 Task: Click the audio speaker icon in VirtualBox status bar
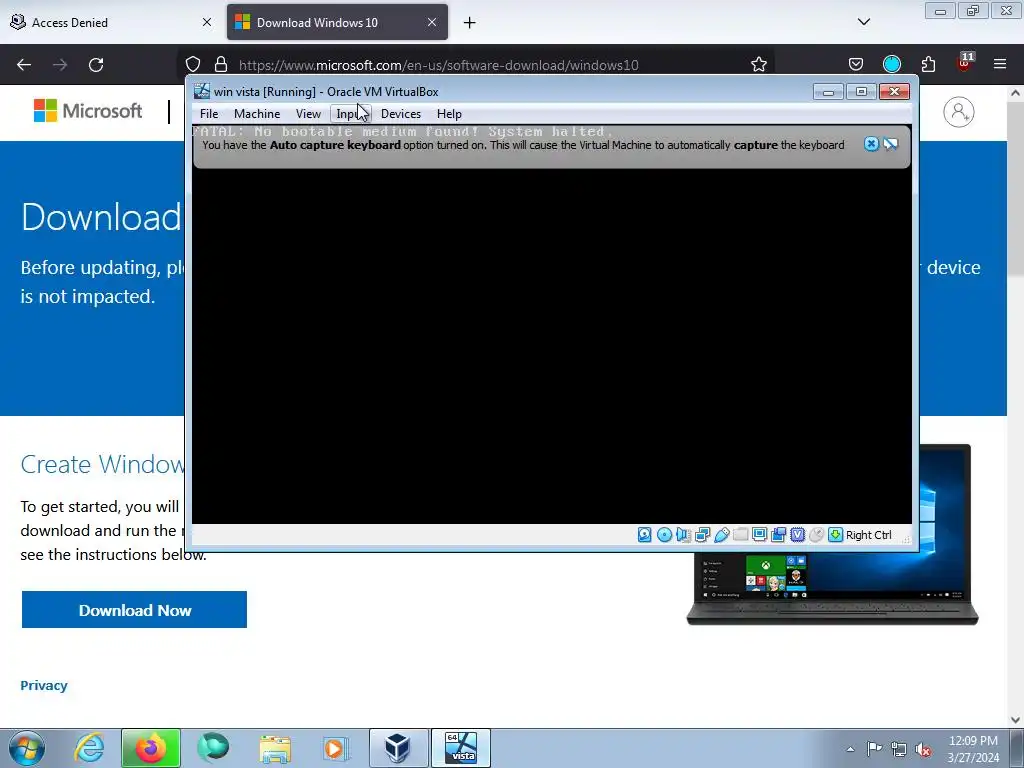(x=683, y=535)
